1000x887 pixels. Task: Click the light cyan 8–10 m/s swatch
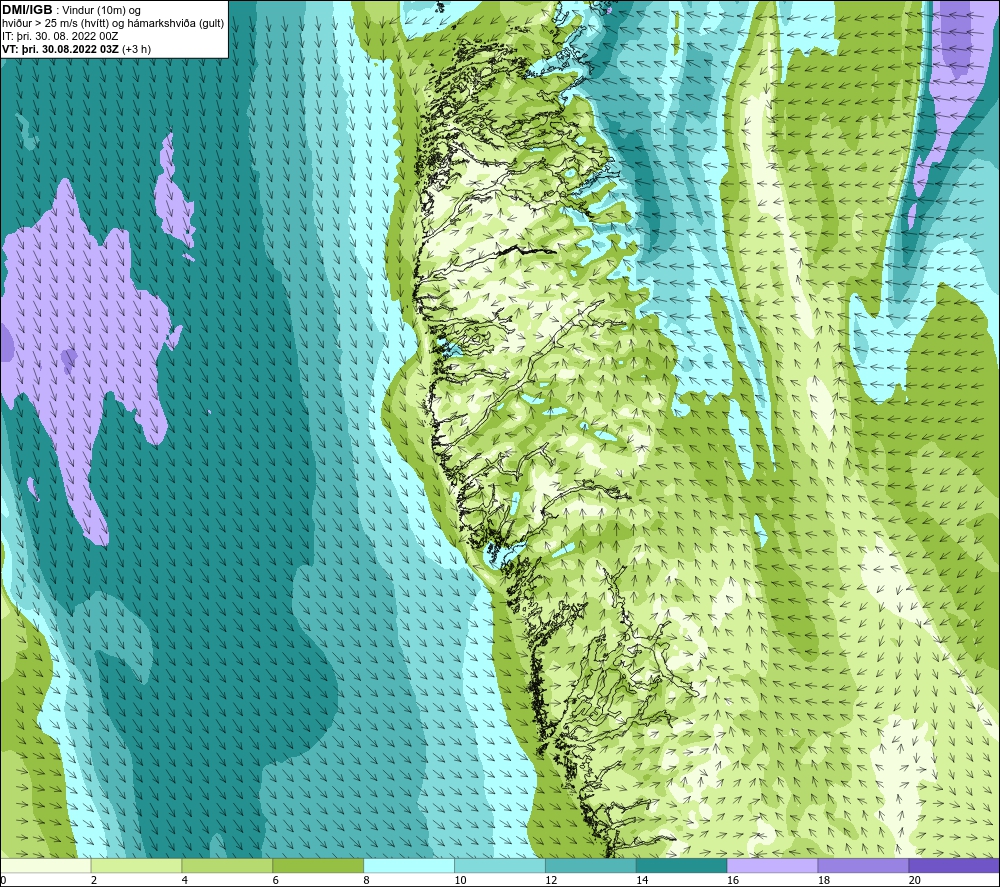click(x=409, y=865)
